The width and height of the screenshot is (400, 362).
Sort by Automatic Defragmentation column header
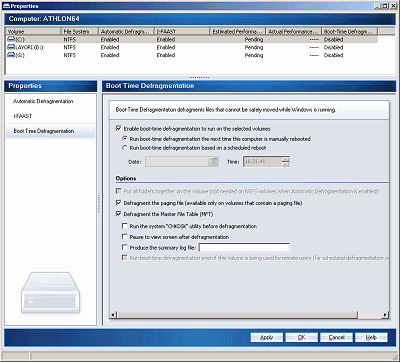(x=127, y=31)
